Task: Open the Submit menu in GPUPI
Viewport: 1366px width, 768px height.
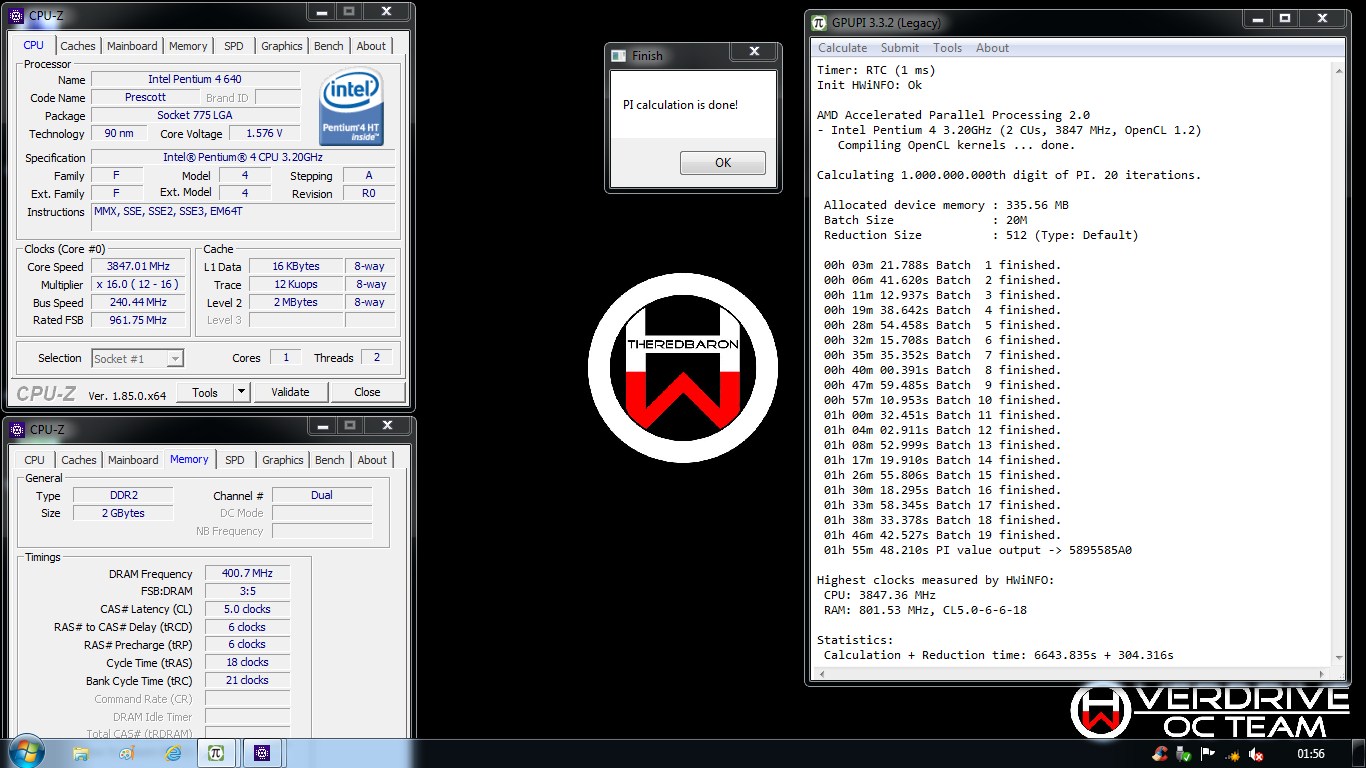Action: (x=900, y=48)
